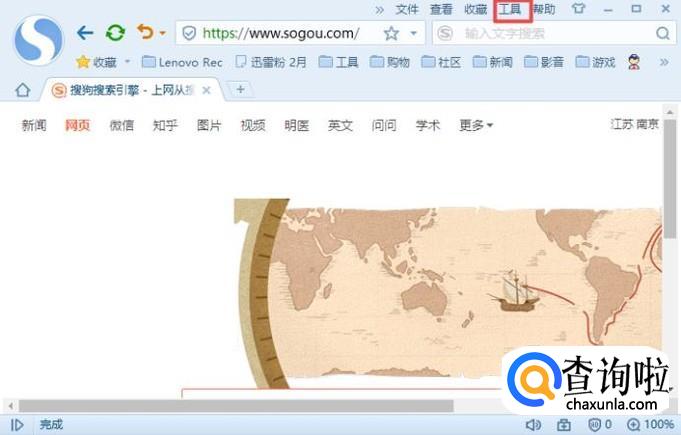Focus the 输入文字搜索 search box
Screen dimensions: 681x435
555,33
